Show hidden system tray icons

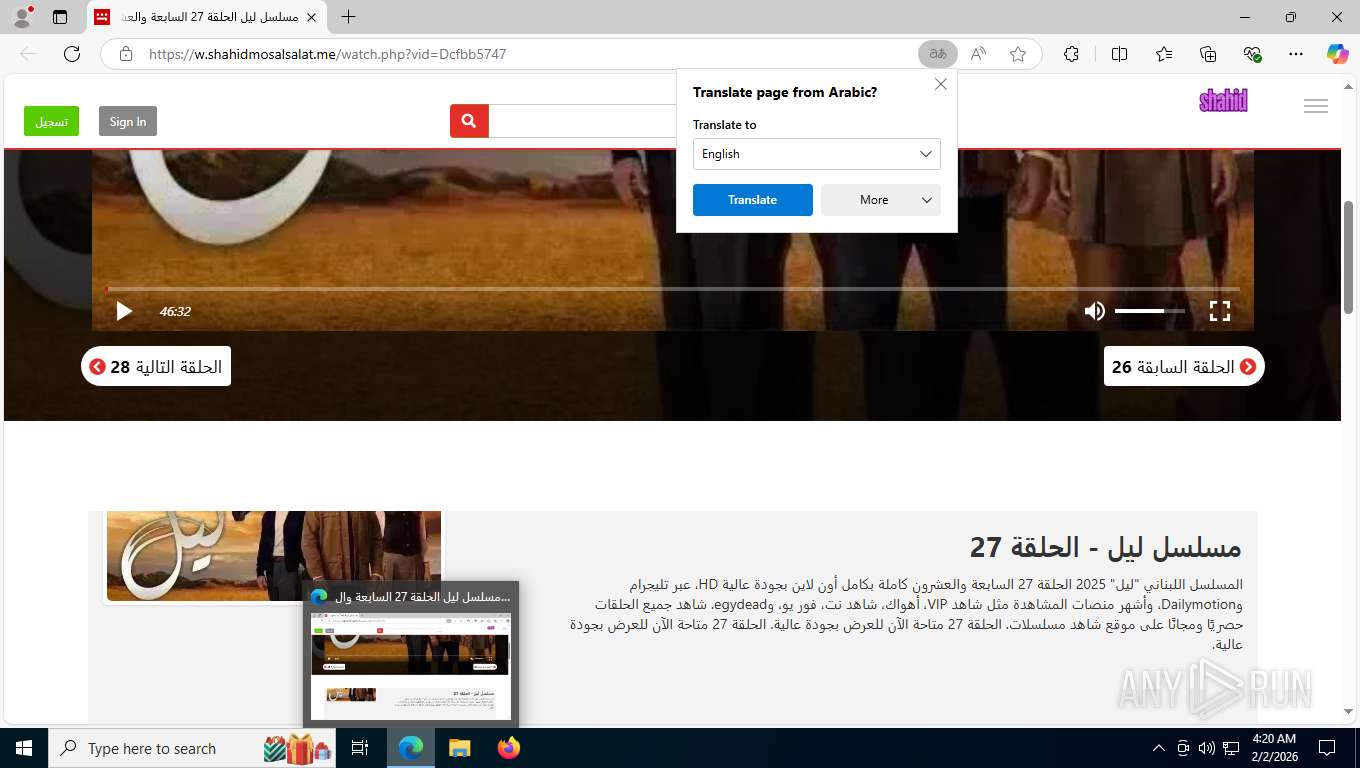(1159, 748)
